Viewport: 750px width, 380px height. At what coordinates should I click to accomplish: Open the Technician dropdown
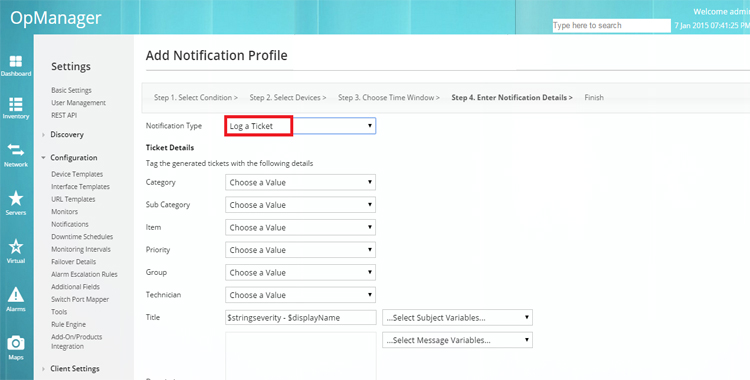tap(300, 295)
